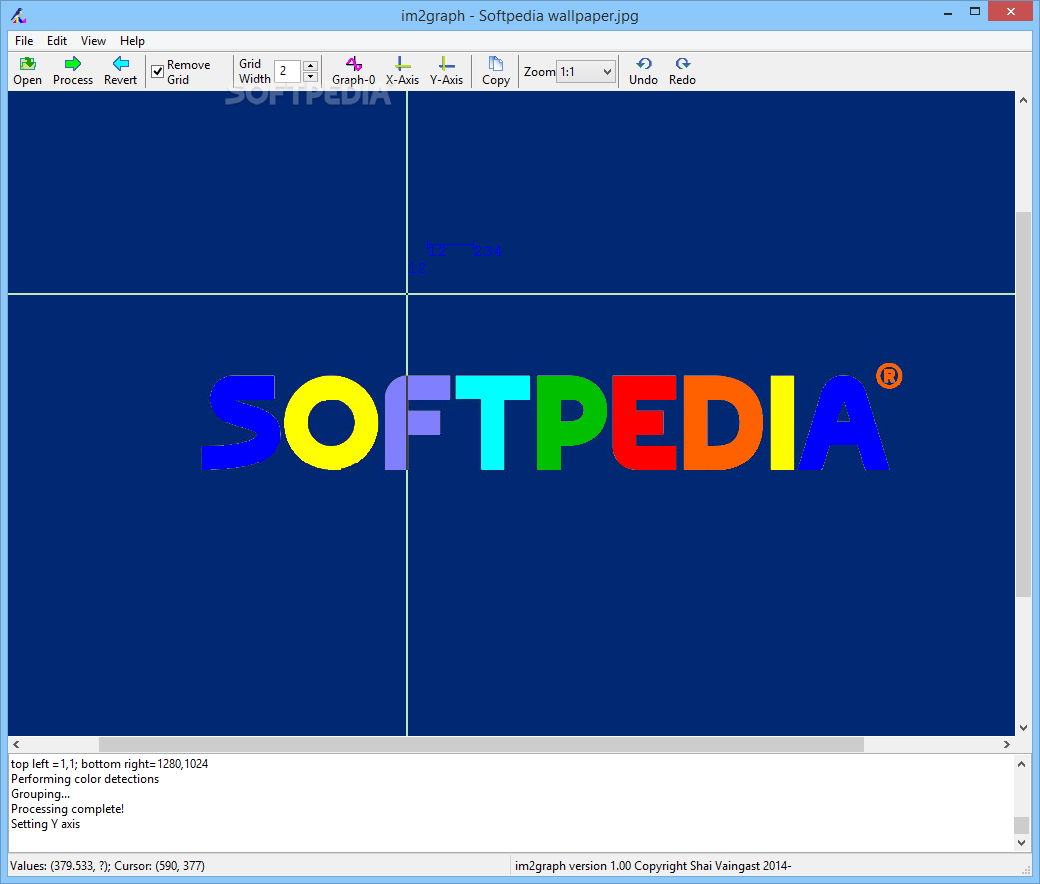
Task: Click the 'top left =1,1' log line
Action: (109, 764)
